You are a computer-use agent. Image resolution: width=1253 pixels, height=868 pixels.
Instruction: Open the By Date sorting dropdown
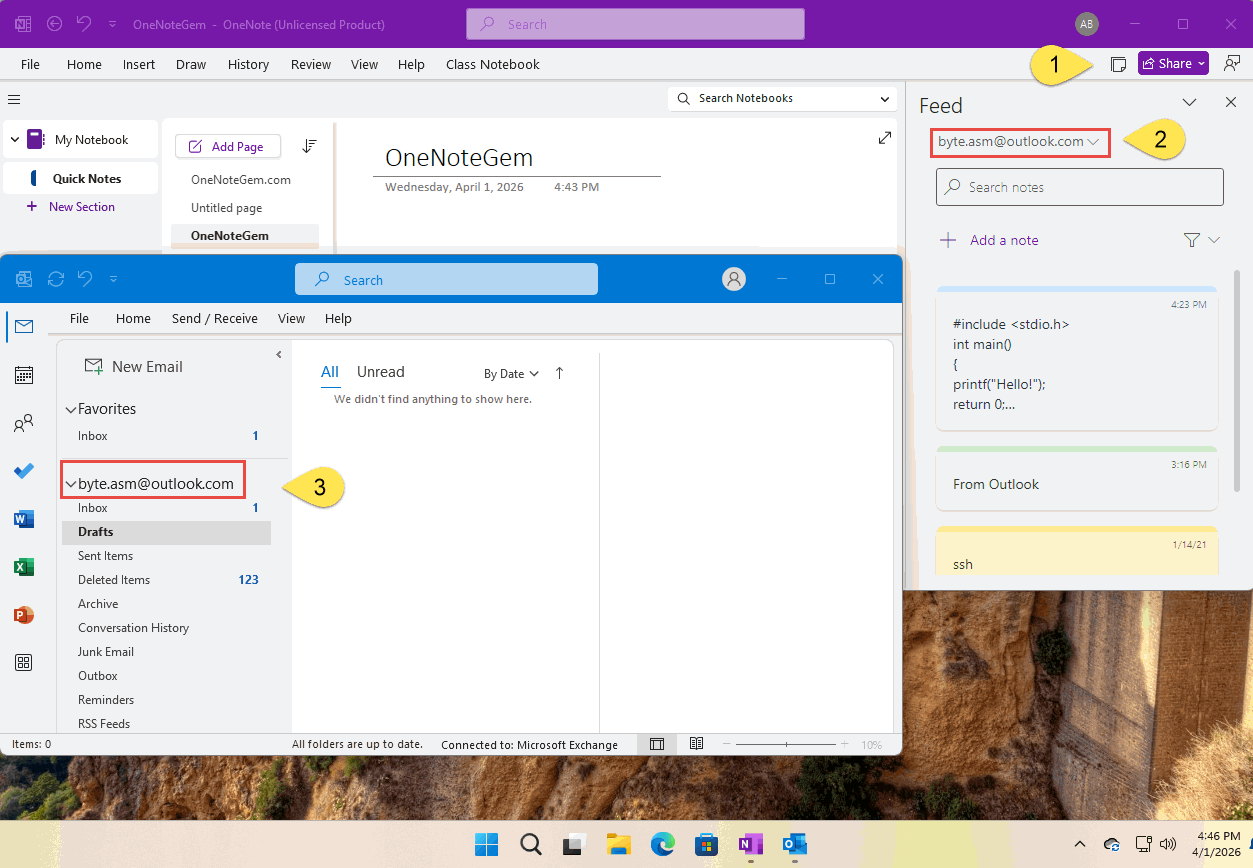(511, 372)
